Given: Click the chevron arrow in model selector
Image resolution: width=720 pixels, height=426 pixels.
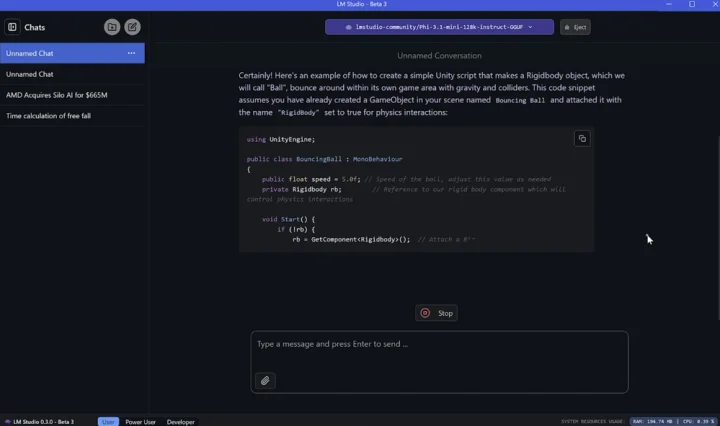Looking at the screenshot, I should tap(530, 27).
